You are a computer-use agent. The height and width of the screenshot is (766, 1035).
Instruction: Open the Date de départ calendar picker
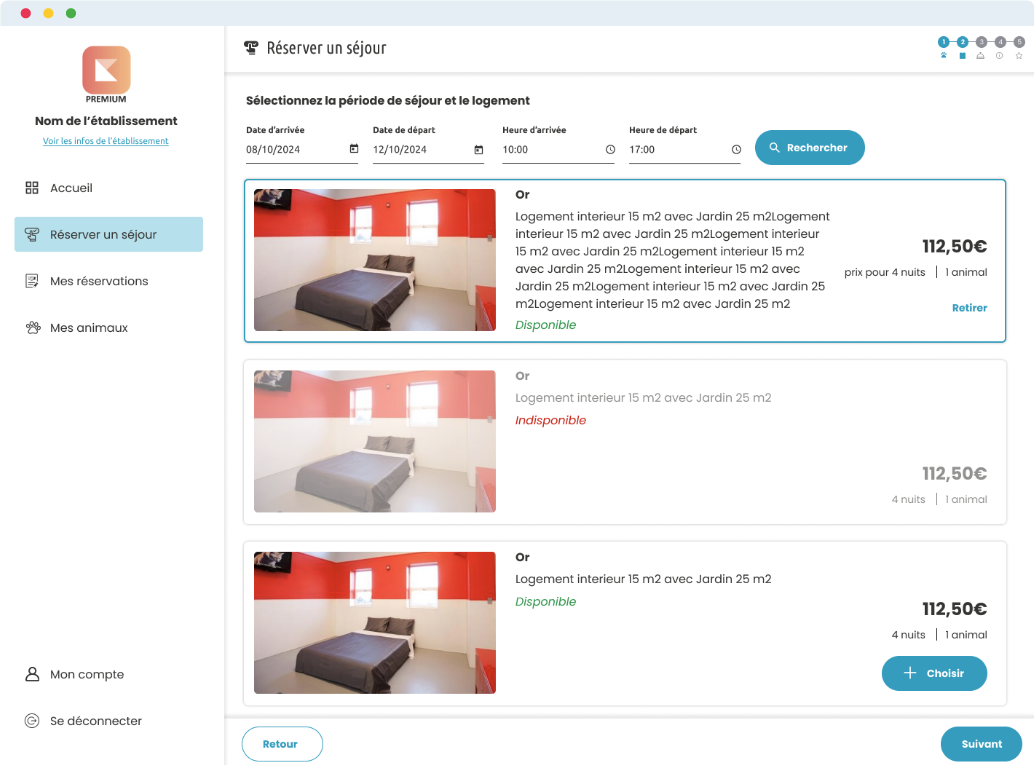click(x=479, y=150)
